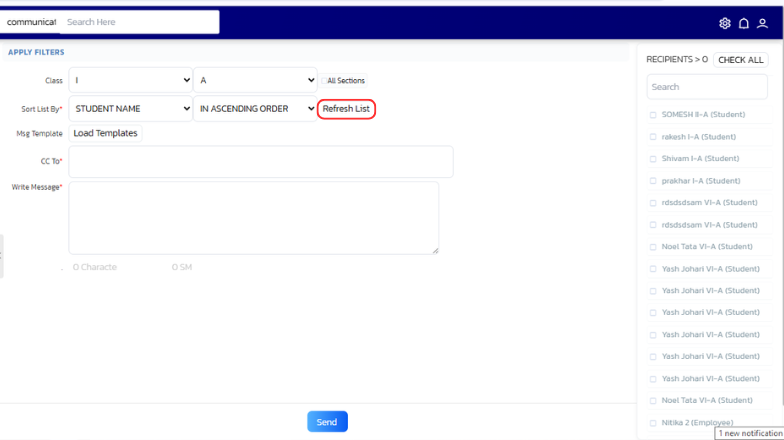Image resolution: width=784 pixels, height=440 pixels.
Task: Check the SOMESH II-A student recipient
Action: pos(653,115)
